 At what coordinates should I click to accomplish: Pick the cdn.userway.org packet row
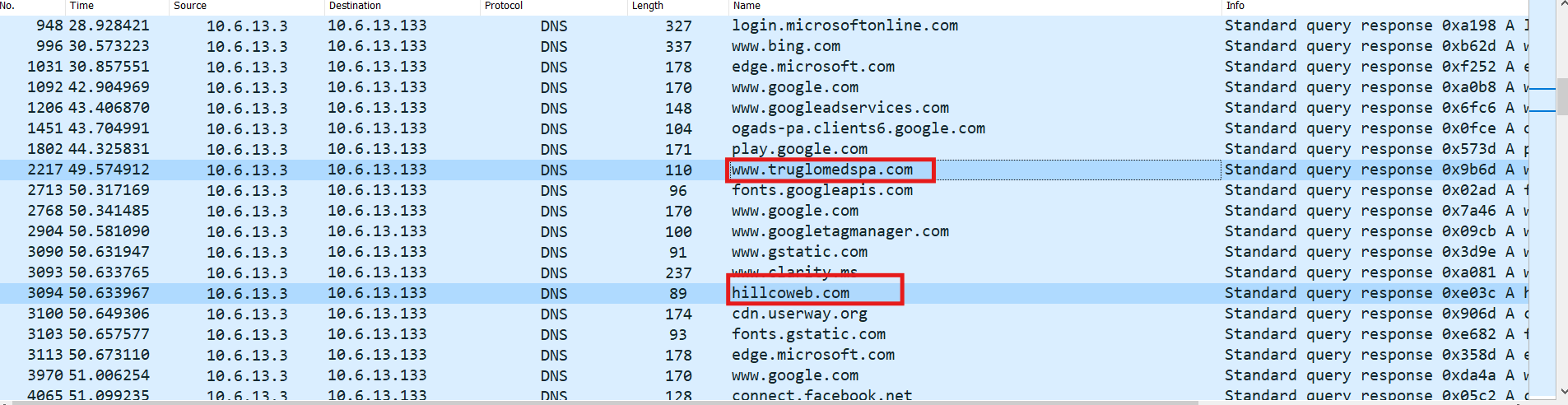[x=799, y=314]
